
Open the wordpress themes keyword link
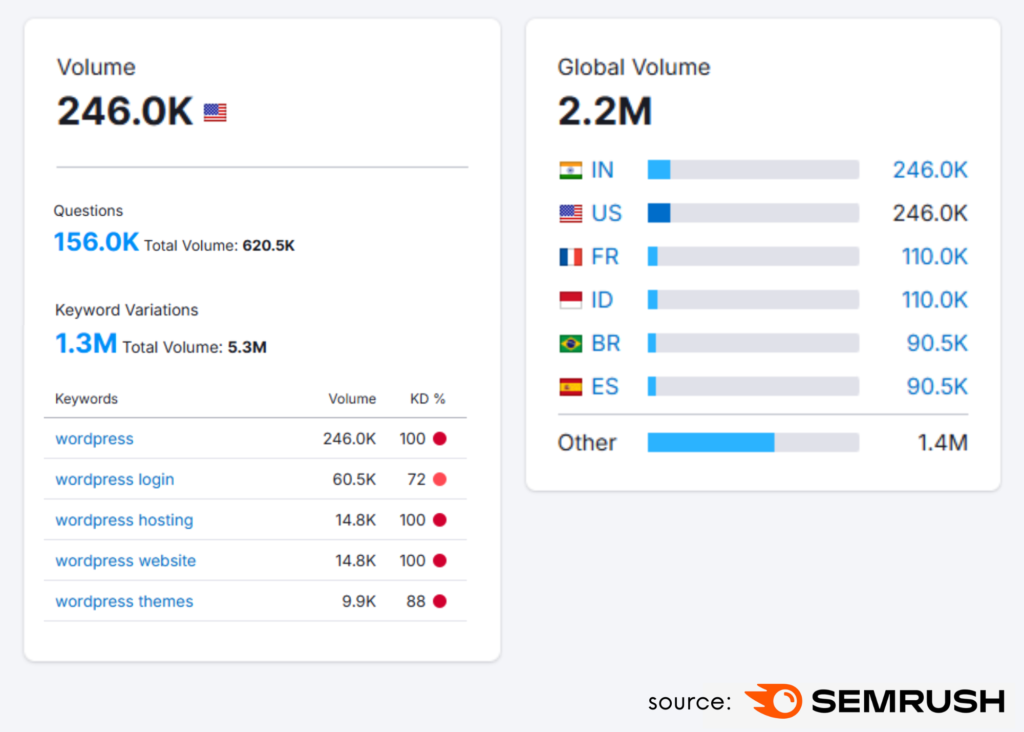[x=124, y=601]
